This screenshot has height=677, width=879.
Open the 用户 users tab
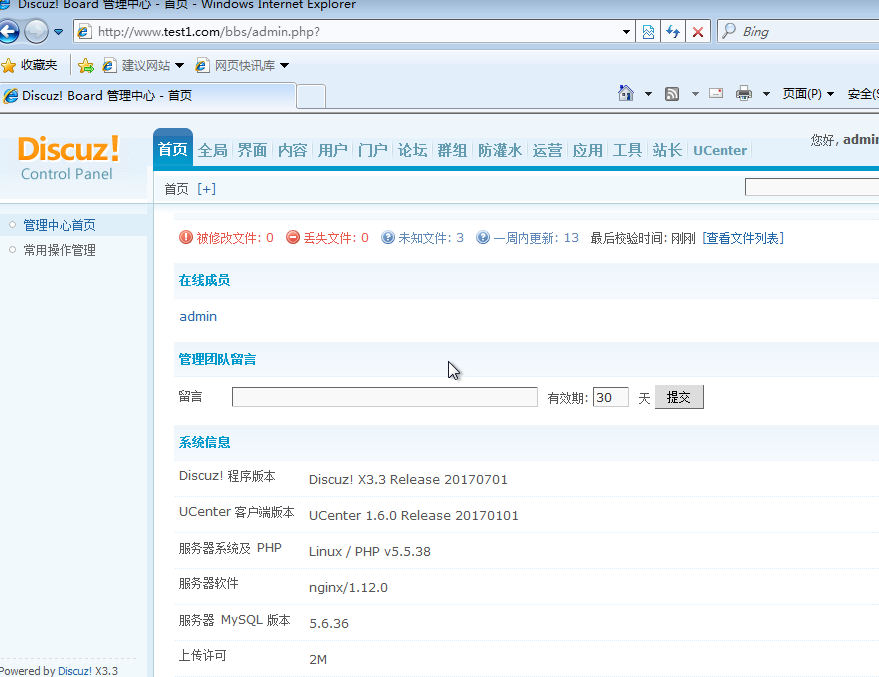[x=332, y=150]
